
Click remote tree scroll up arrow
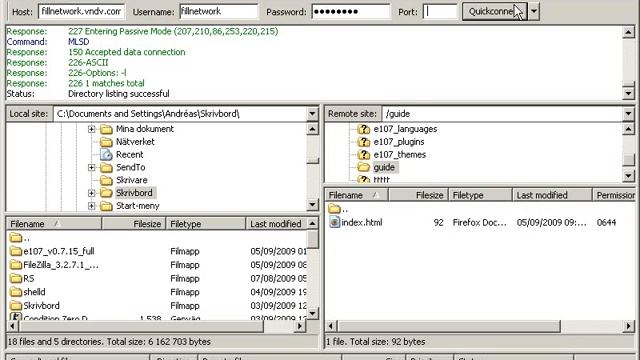click(x=629, y=129)
